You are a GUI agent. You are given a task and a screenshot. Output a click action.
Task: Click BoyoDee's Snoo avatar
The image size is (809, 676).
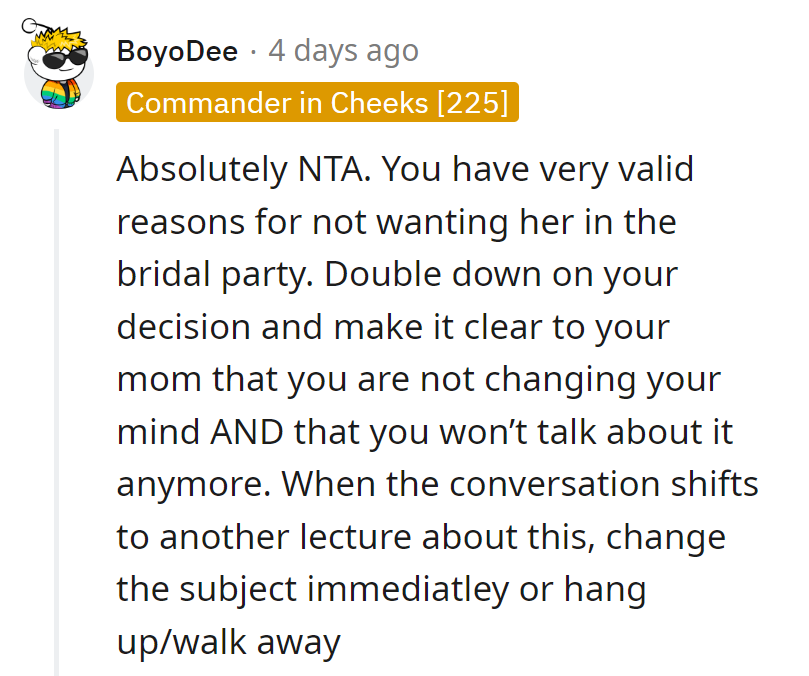(58, 70)
